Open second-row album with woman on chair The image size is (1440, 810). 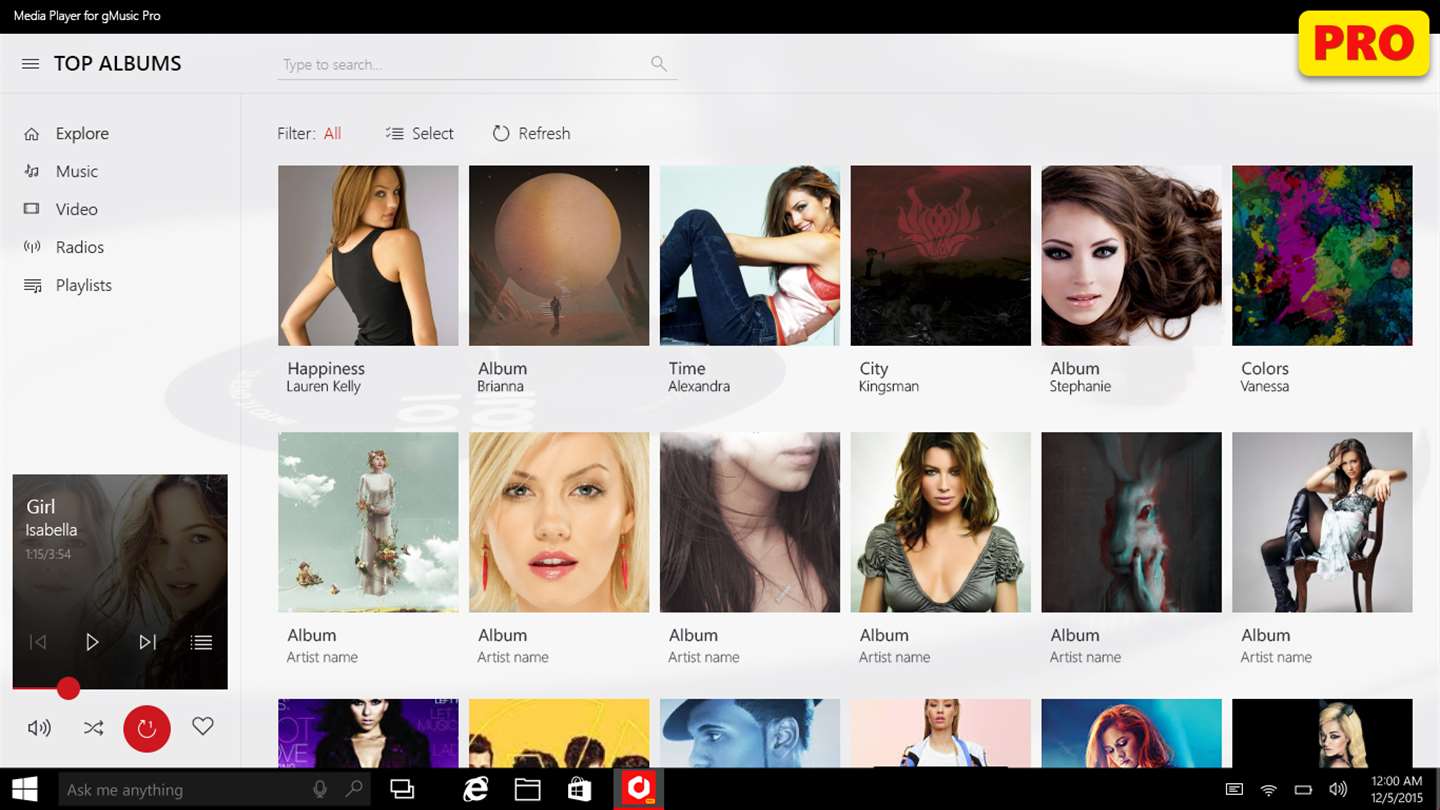tap(1322, 522)
